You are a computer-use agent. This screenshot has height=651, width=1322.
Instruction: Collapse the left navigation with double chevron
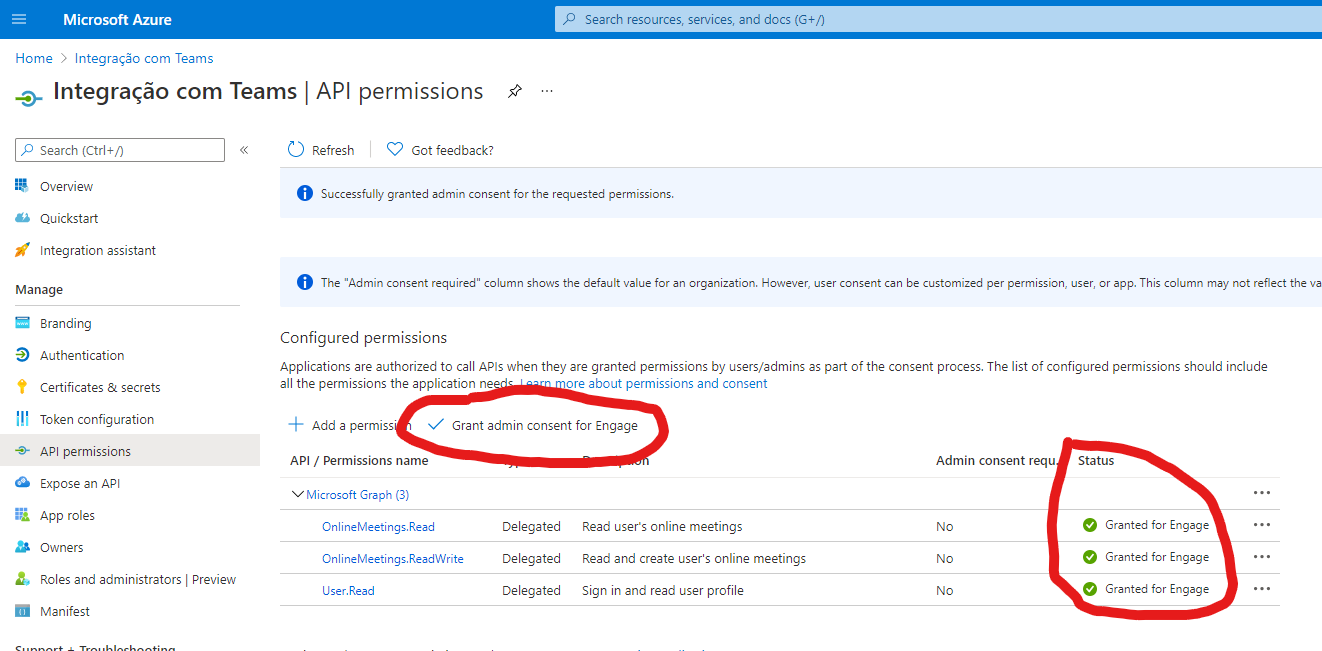244,150
